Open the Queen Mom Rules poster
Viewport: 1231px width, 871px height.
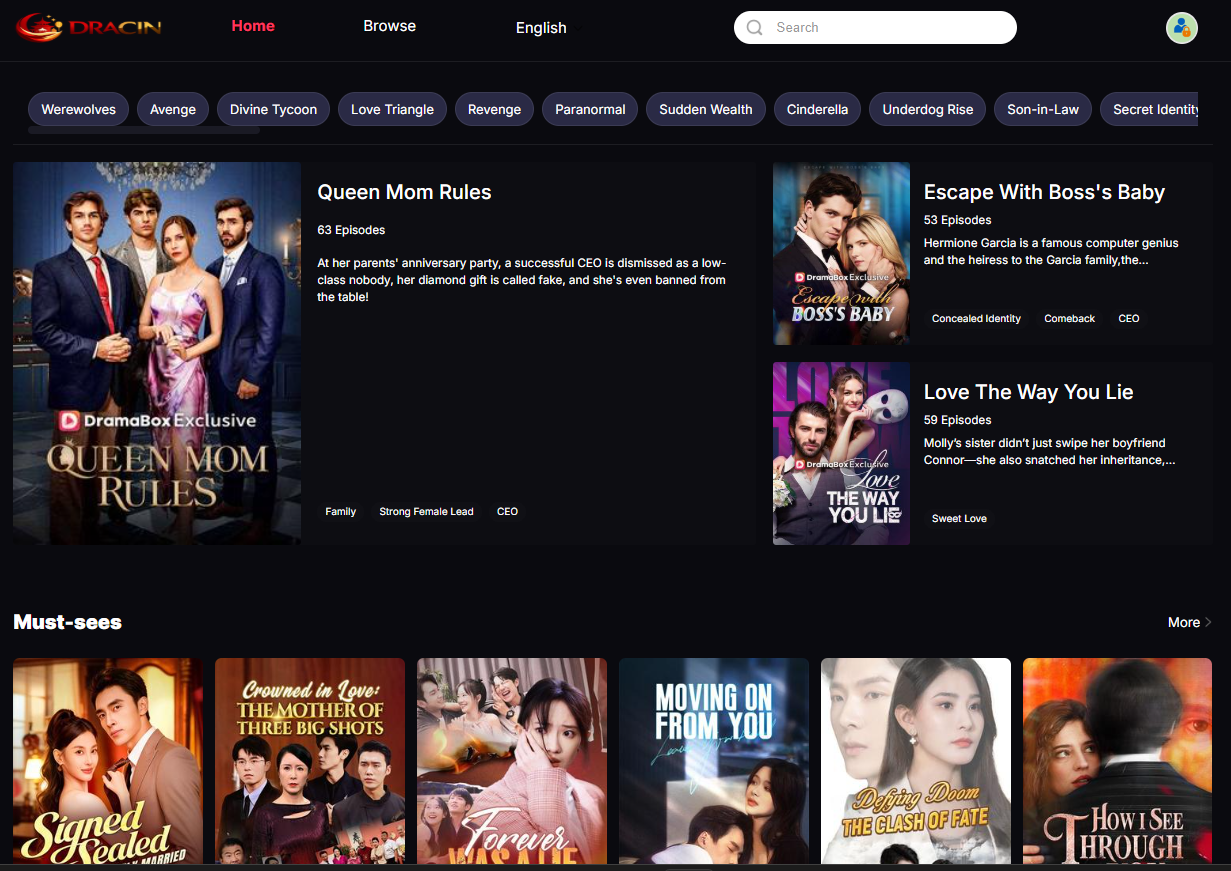tap(157, 353)
